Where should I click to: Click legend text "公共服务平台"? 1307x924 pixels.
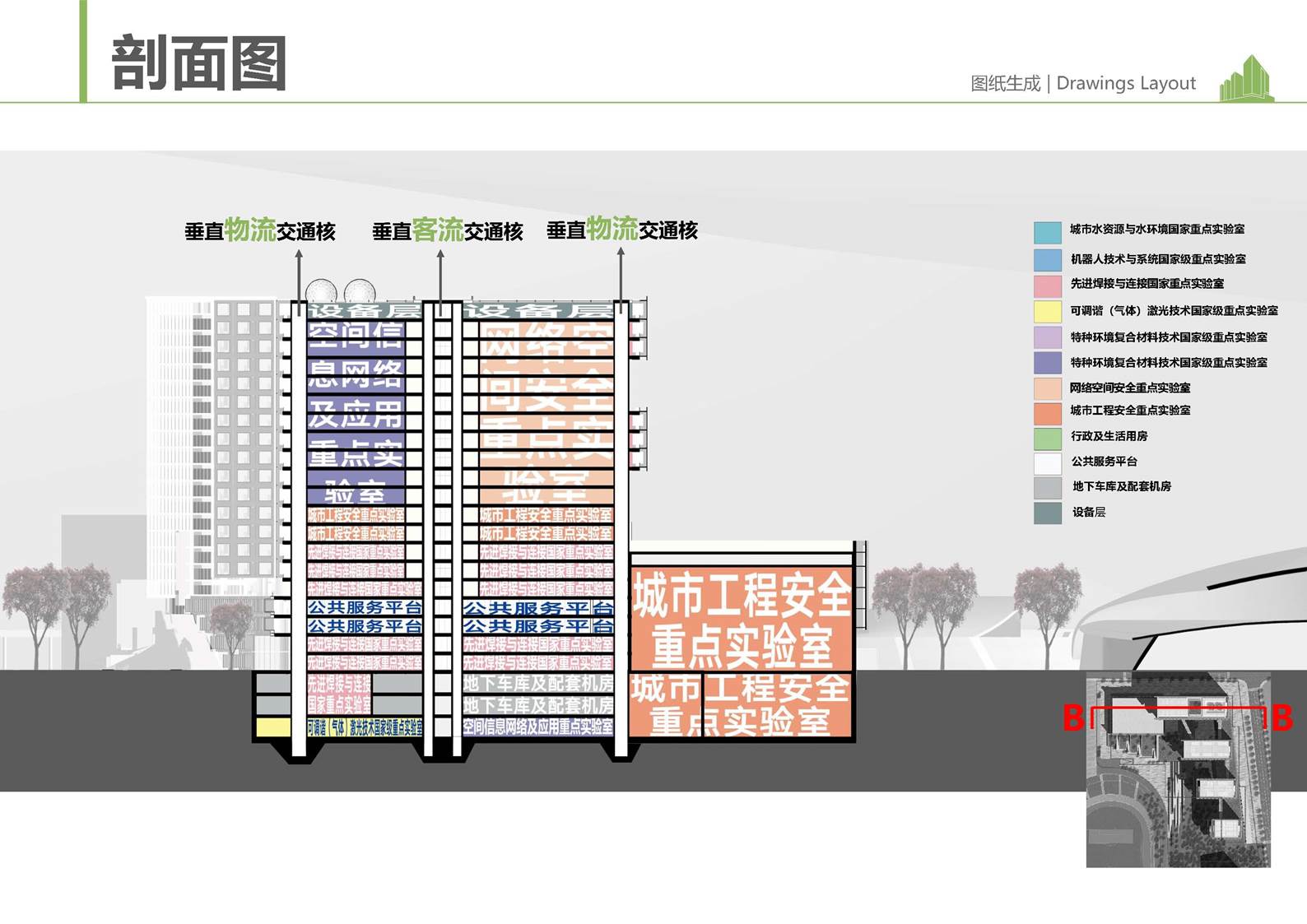point(1104,462)
